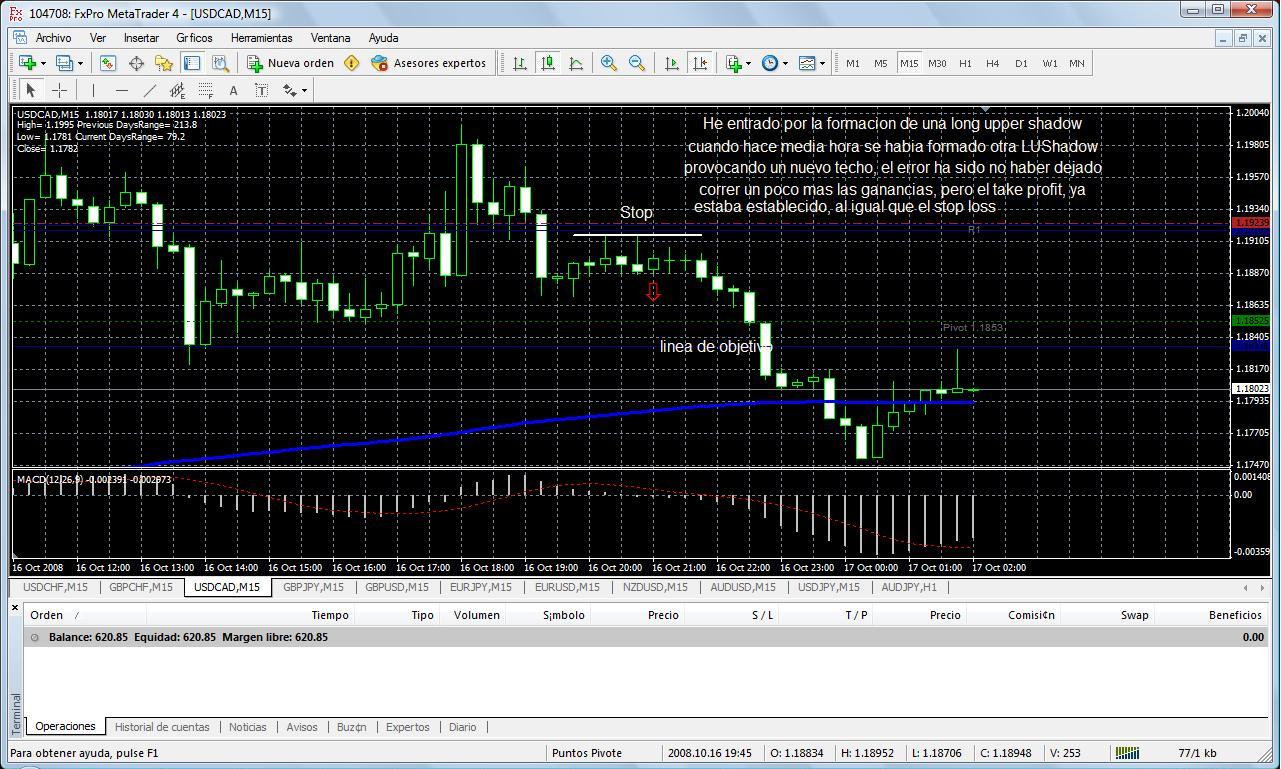The width and height of the screenshot is (1281, 769).
Task: Click the Nueva orden button
Action: click(x=291, y=63)
